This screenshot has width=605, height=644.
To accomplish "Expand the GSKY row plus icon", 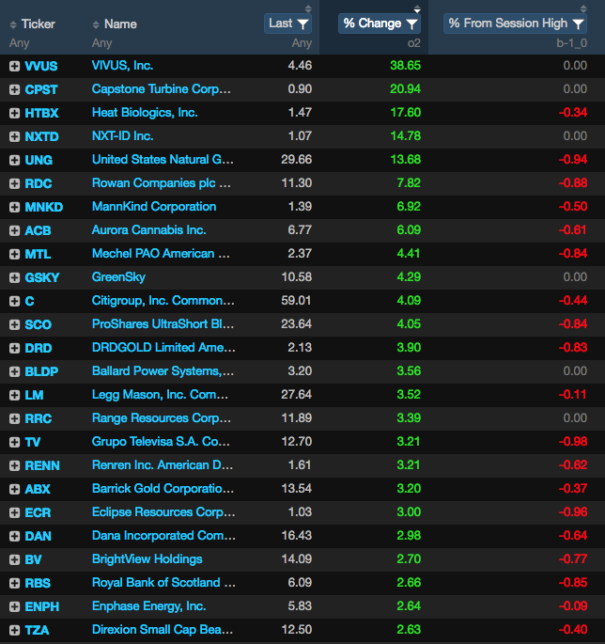I will (x=14, y=278).
